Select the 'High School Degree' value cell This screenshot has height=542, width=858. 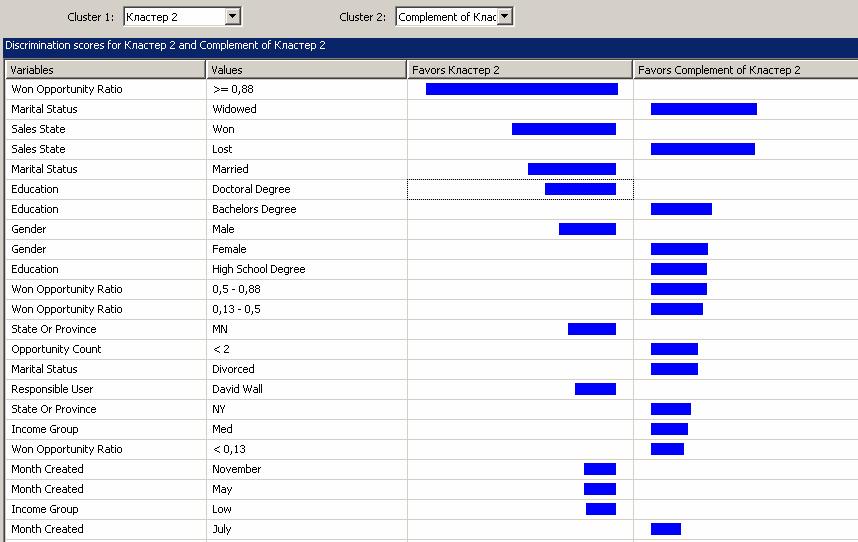(x=307, y=269)
